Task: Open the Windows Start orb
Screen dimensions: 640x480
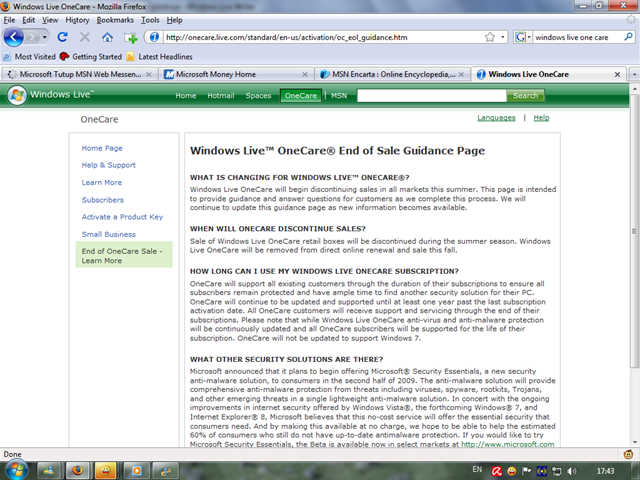Action: tap(18, 468)
